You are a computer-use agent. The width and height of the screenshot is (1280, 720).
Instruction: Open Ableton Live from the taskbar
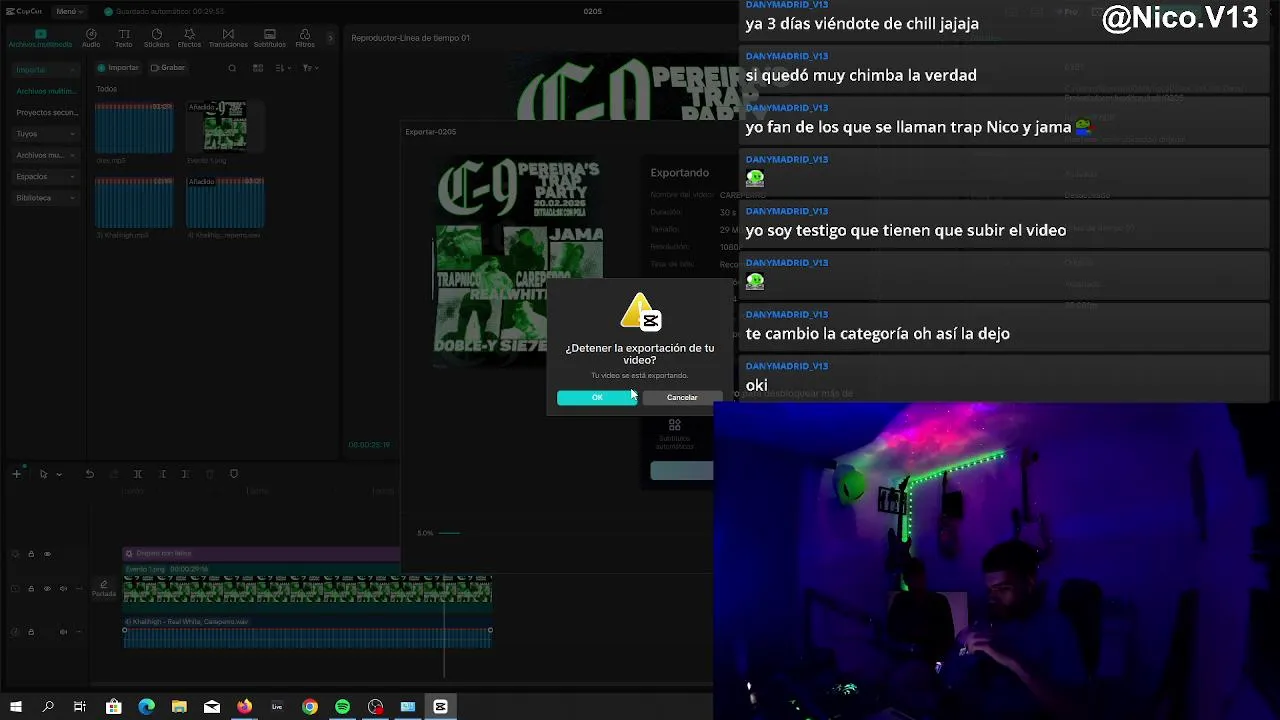277,707
